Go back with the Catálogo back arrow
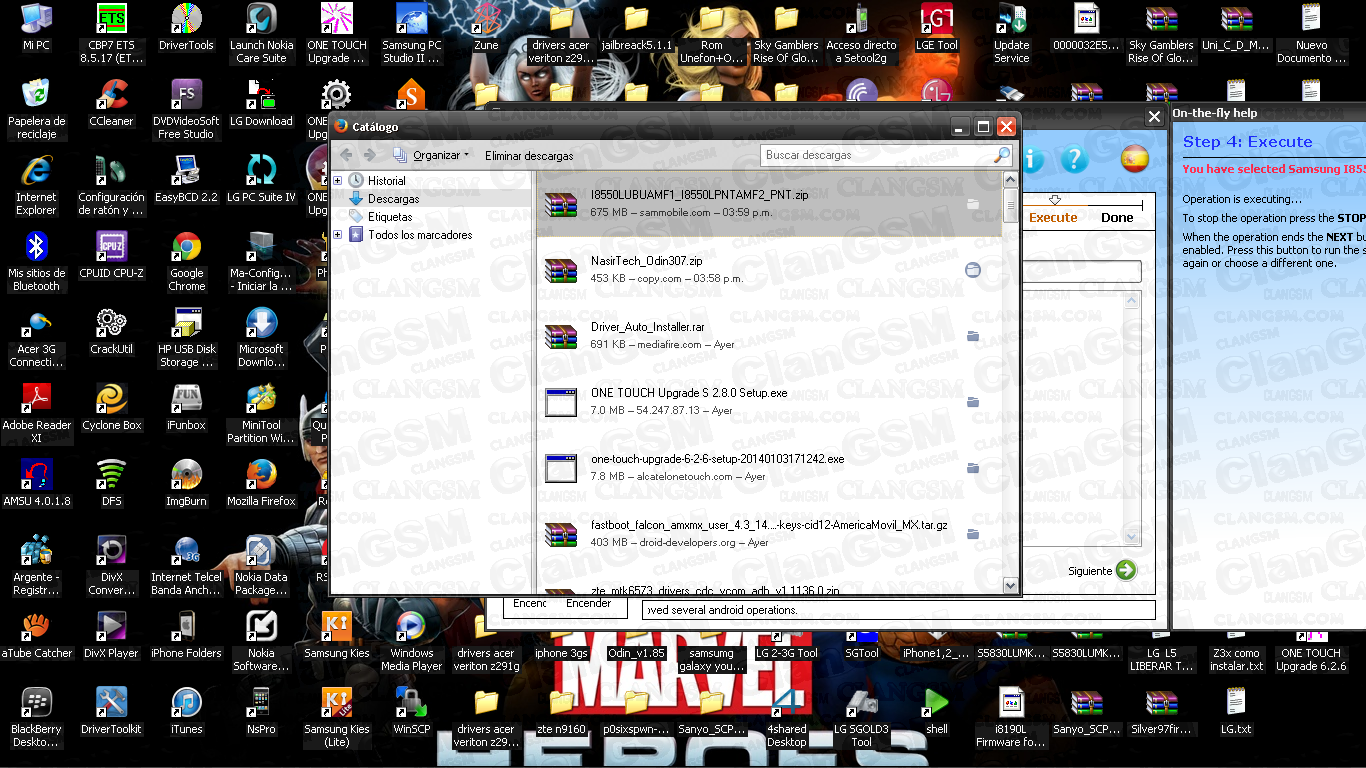1366x768 pixels. click(346, 155)
